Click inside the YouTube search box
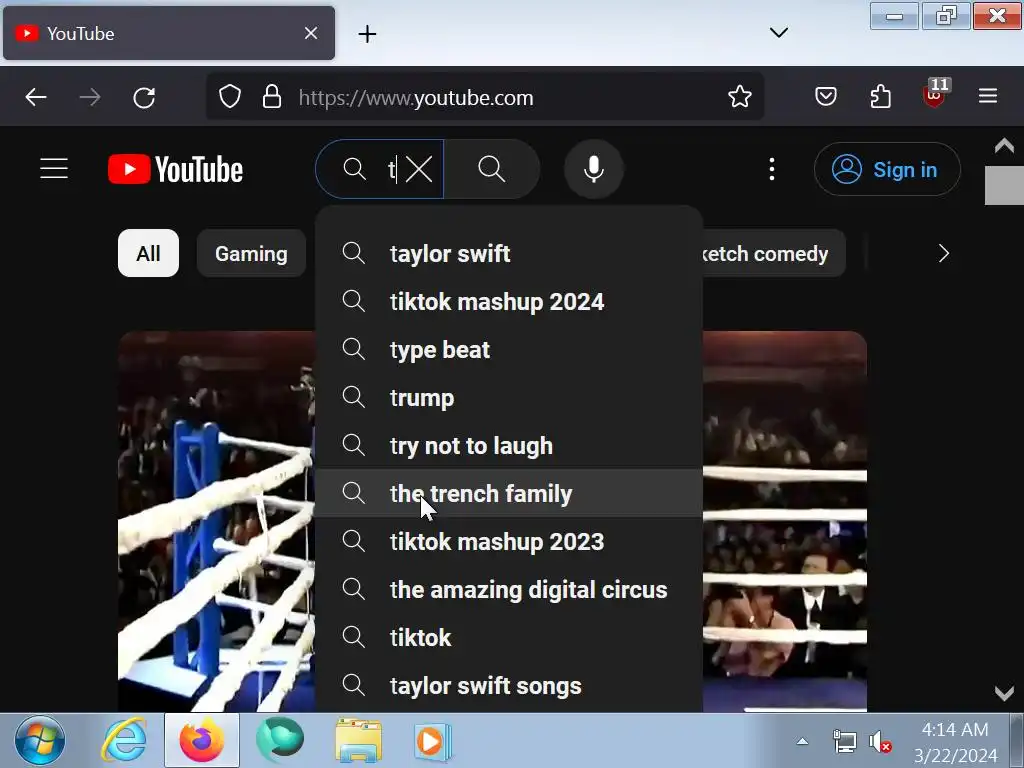Screen dimensions: 1024x768 380,169
